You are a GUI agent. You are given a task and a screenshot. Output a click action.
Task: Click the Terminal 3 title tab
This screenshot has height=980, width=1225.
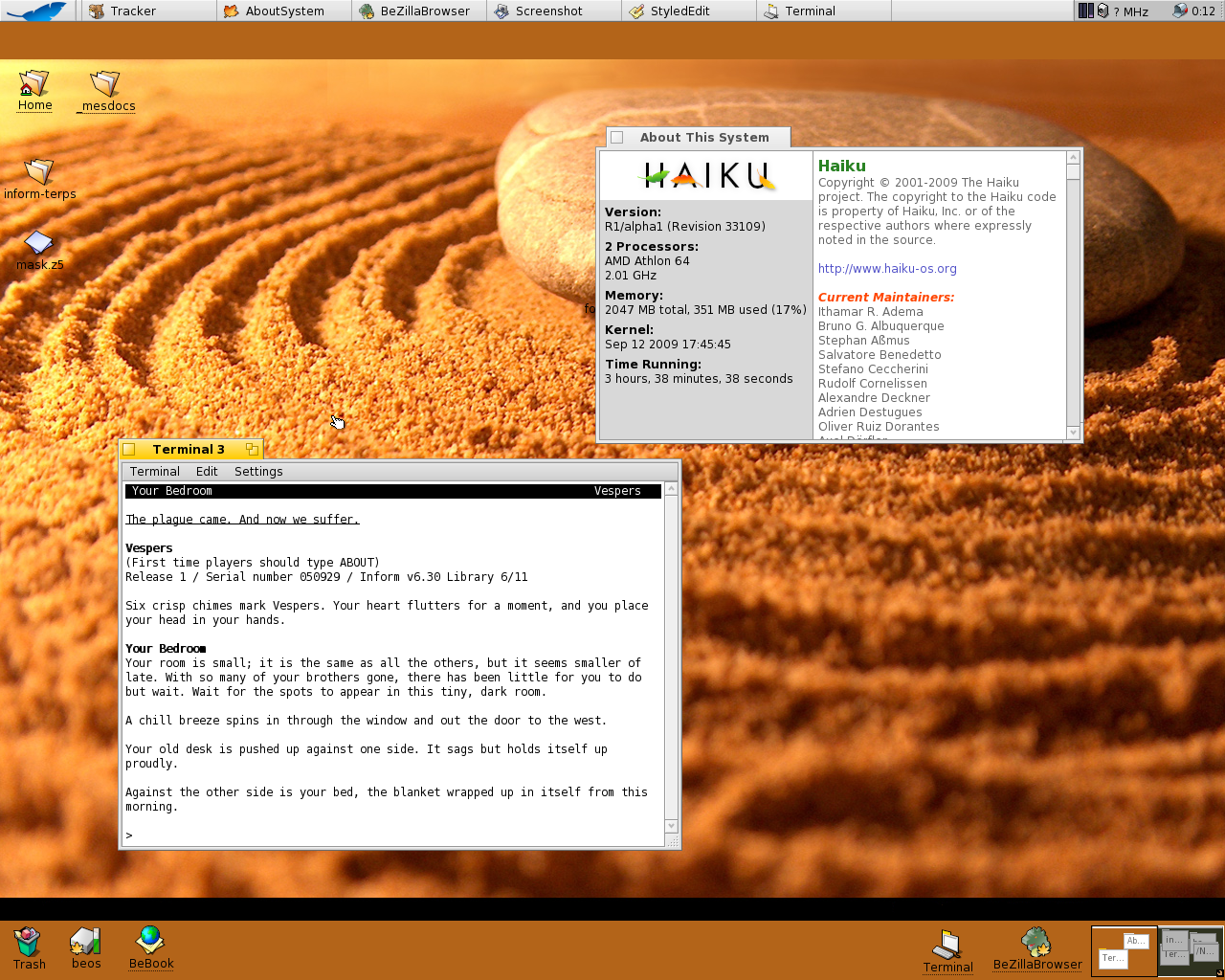point(189,450)
